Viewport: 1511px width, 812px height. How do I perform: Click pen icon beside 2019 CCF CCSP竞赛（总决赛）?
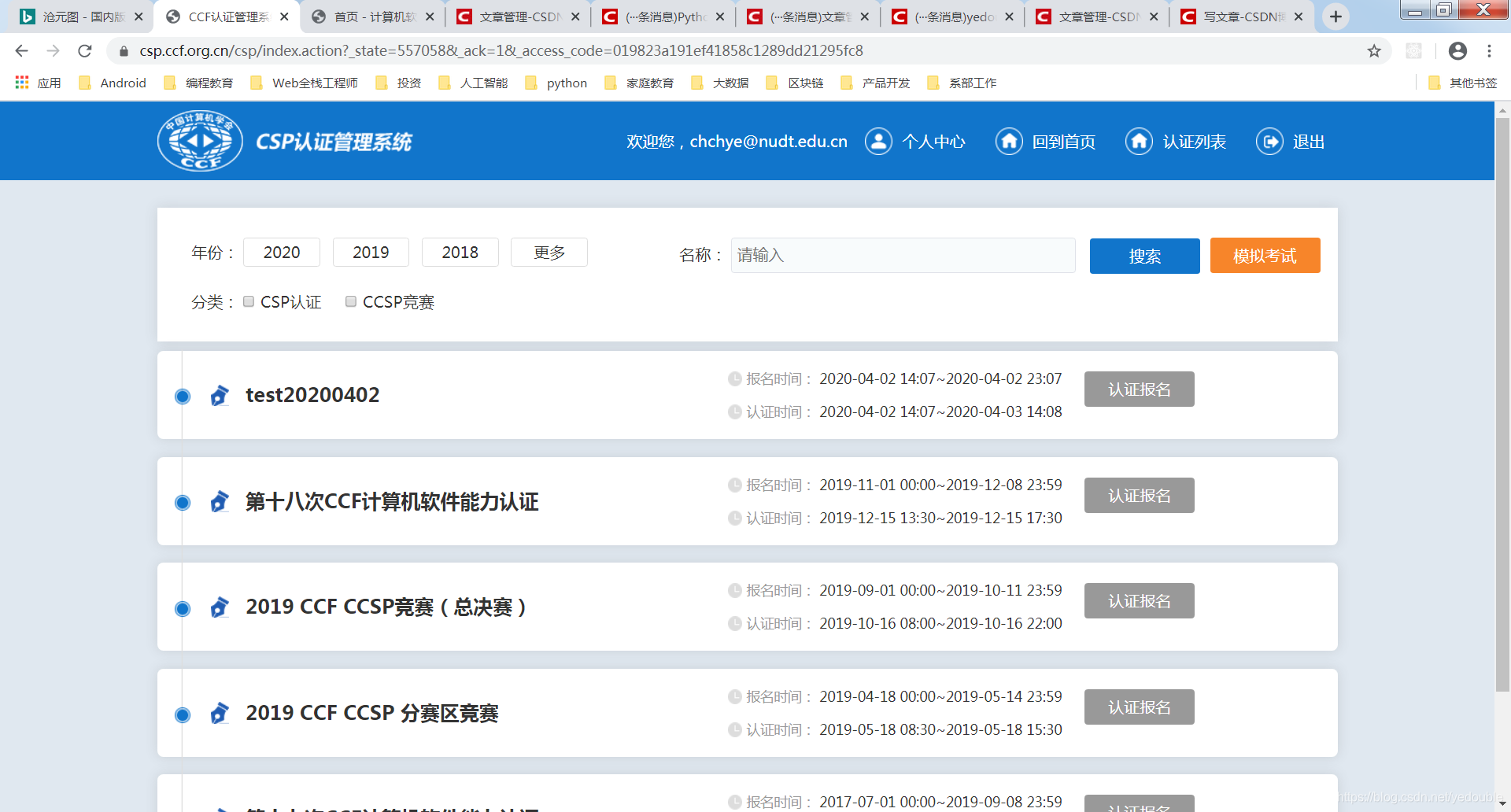220,607
